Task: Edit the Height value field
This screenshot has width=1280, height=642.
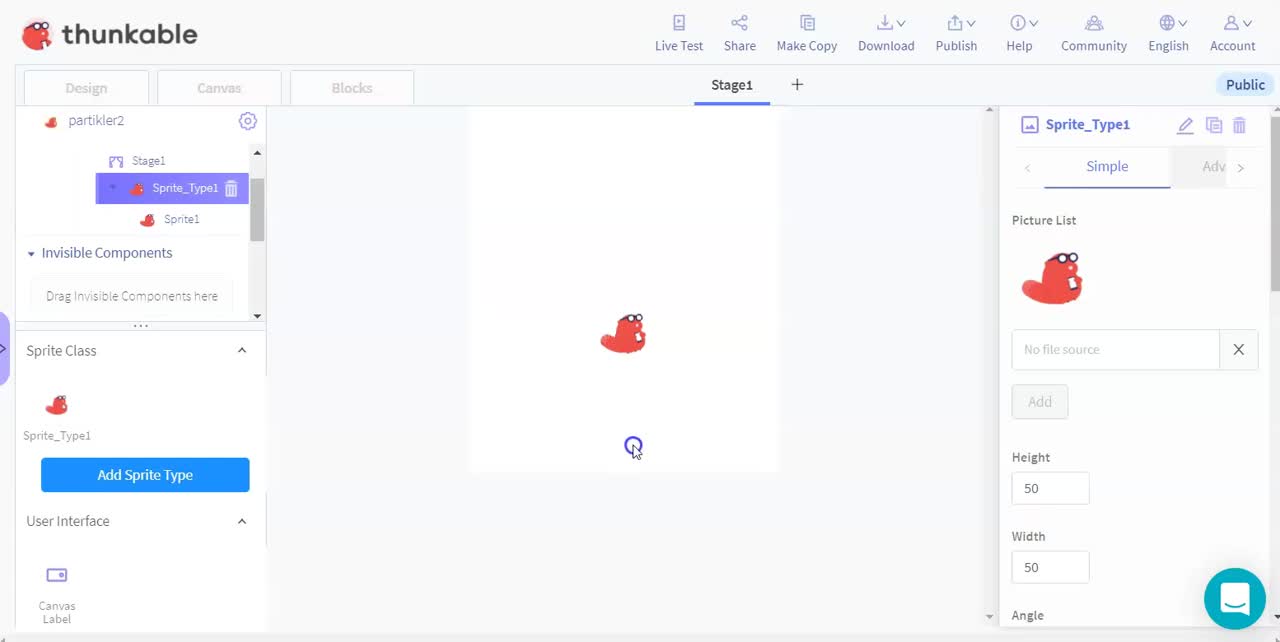Action: [x=1050, y=488]
